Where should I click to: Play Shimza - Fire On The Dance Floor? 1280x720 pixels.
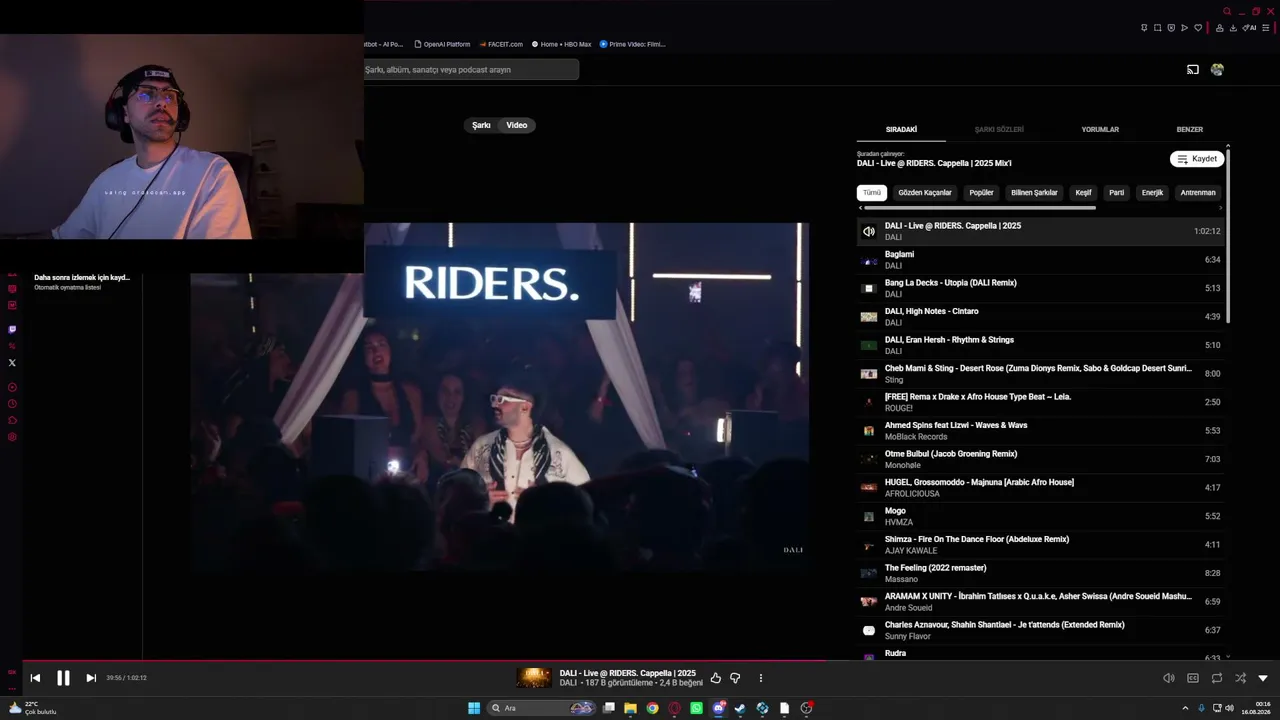pyautogui.click(x=1041, y=545)
